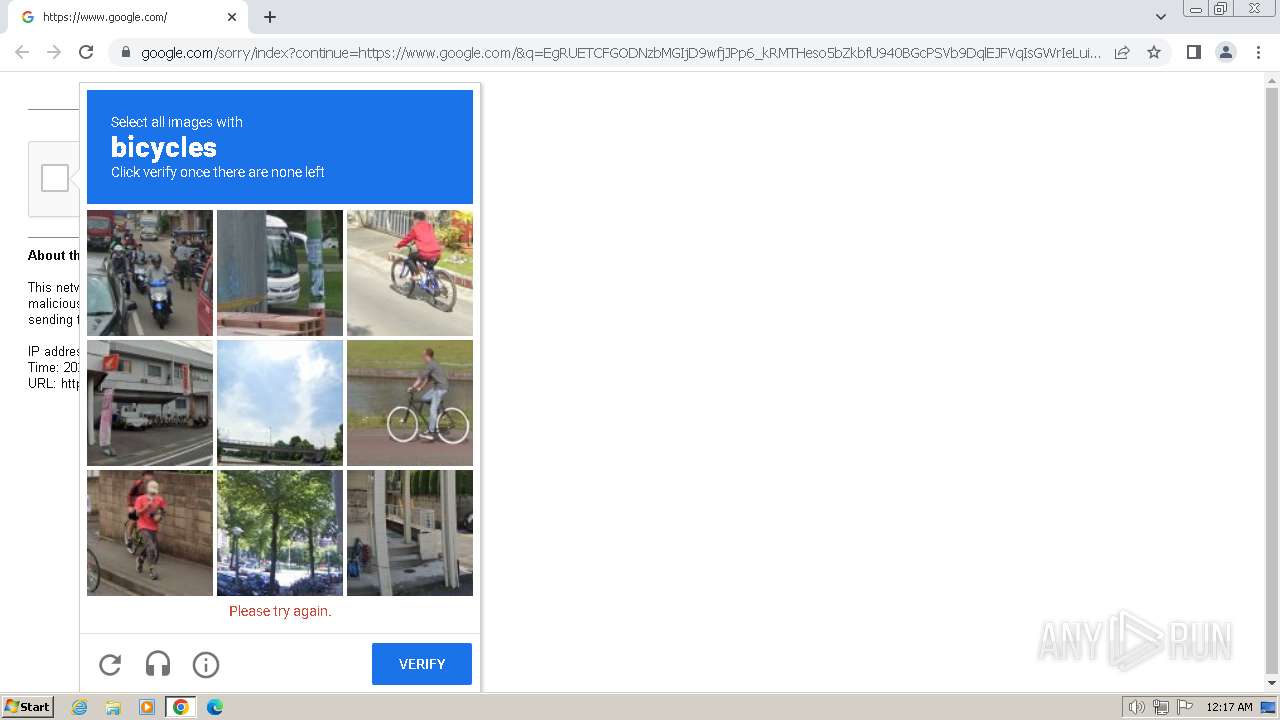Open Action Center flag icon
Screen dimensions: 1280x720
click(1185, 707)
